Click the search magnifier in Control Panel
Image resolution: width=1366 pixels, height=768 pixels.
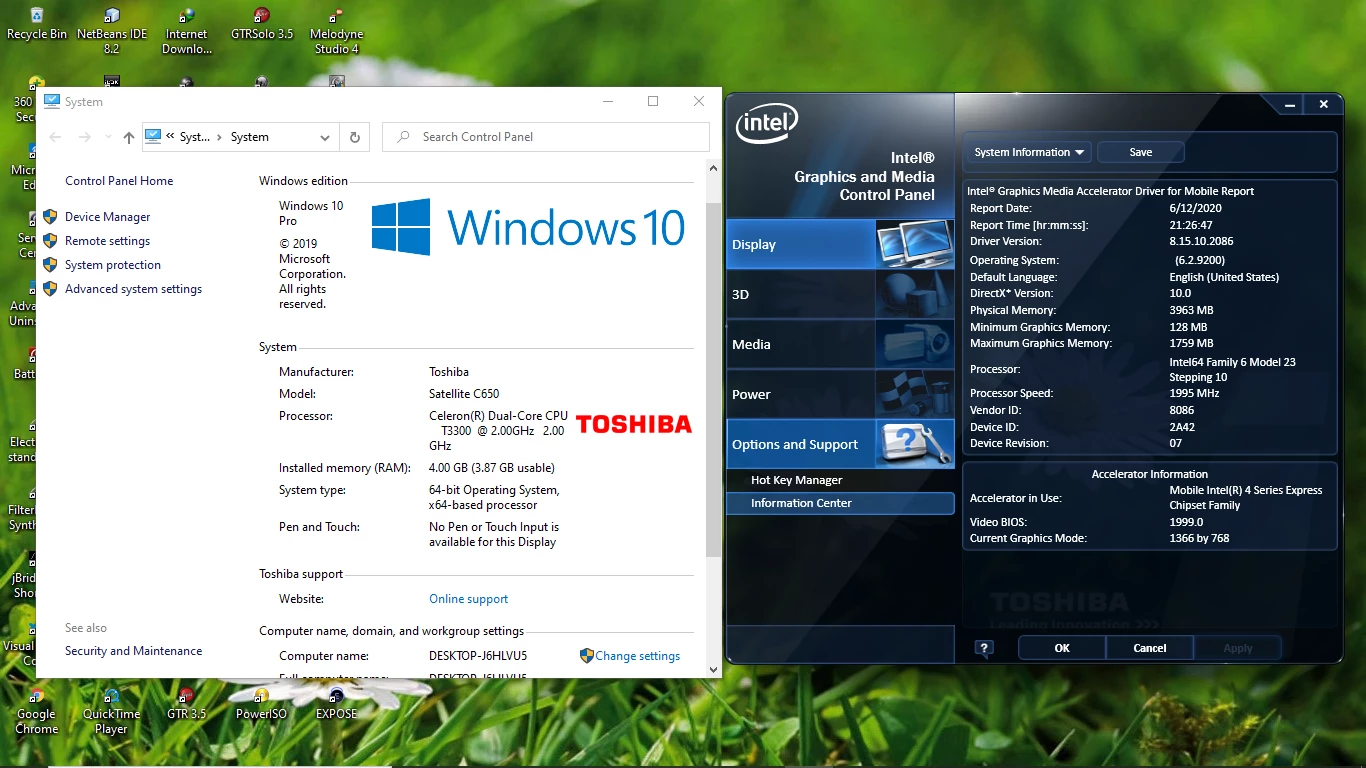click(403, 137)
